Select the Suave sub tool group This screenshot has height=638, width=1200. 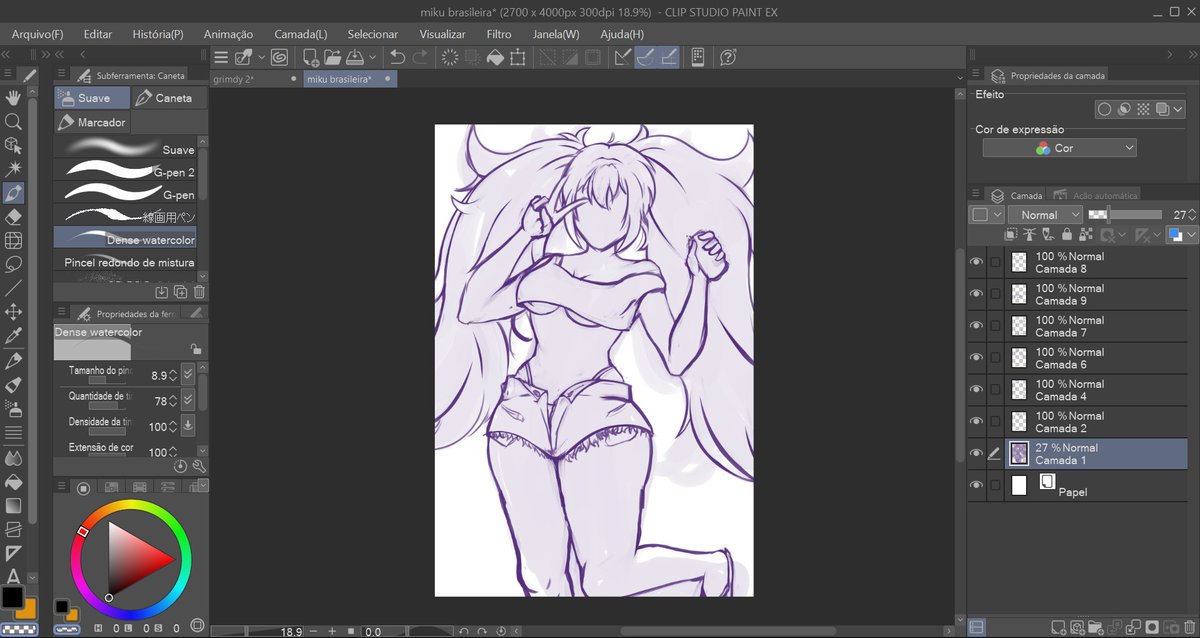(x=92, y=98)
